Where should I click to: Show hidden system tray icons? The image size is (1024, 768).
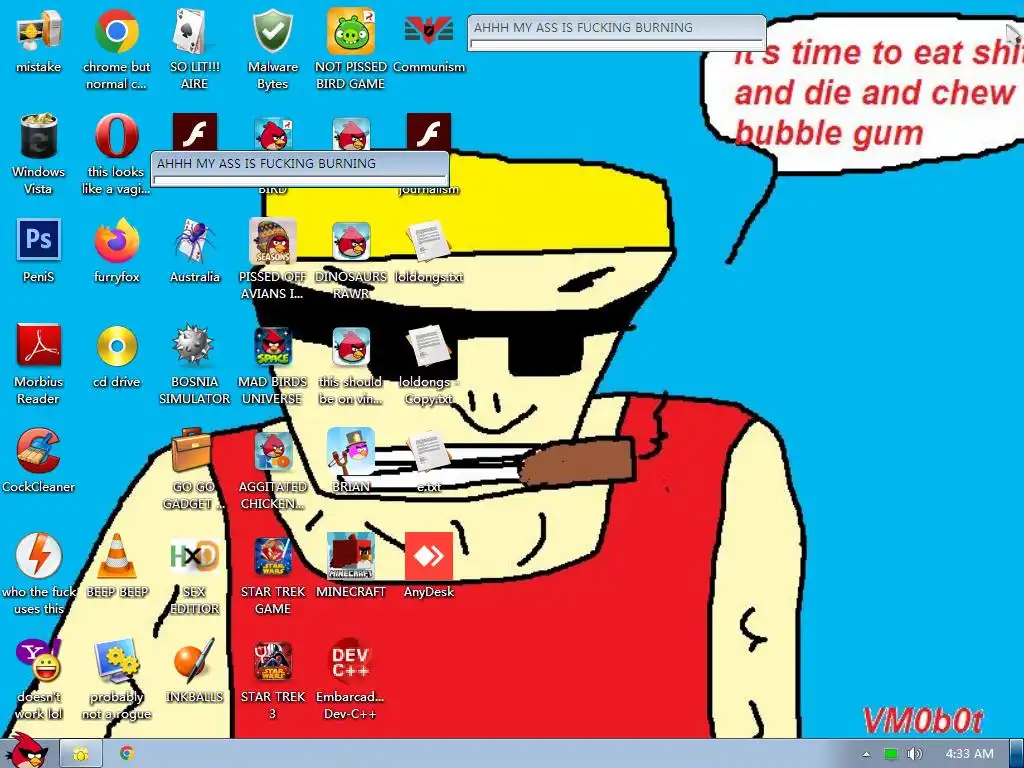pyautogui.click(x=866, y=754)
